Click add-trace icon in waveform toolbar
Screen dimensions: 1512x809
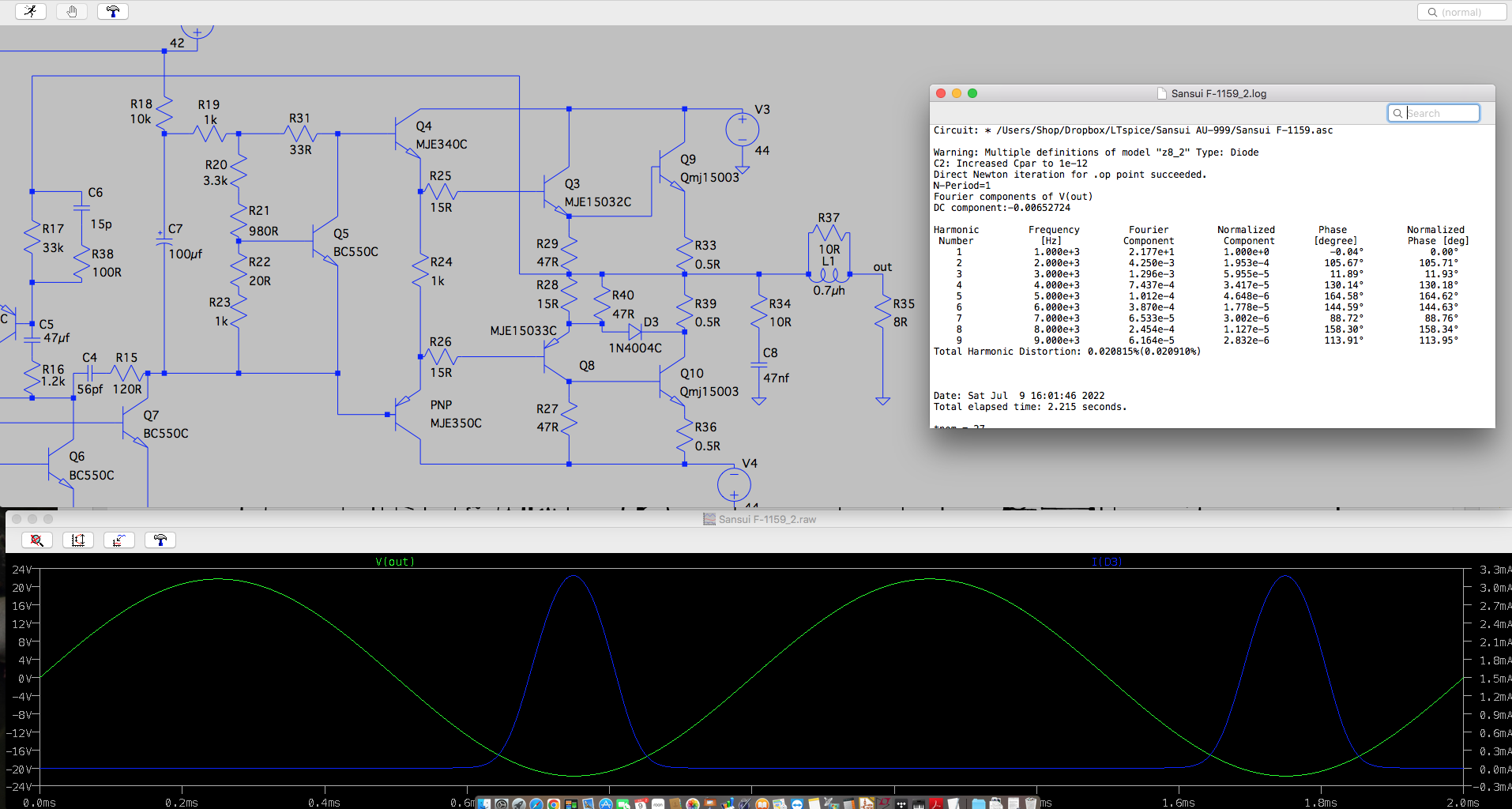tap(118, 540)
